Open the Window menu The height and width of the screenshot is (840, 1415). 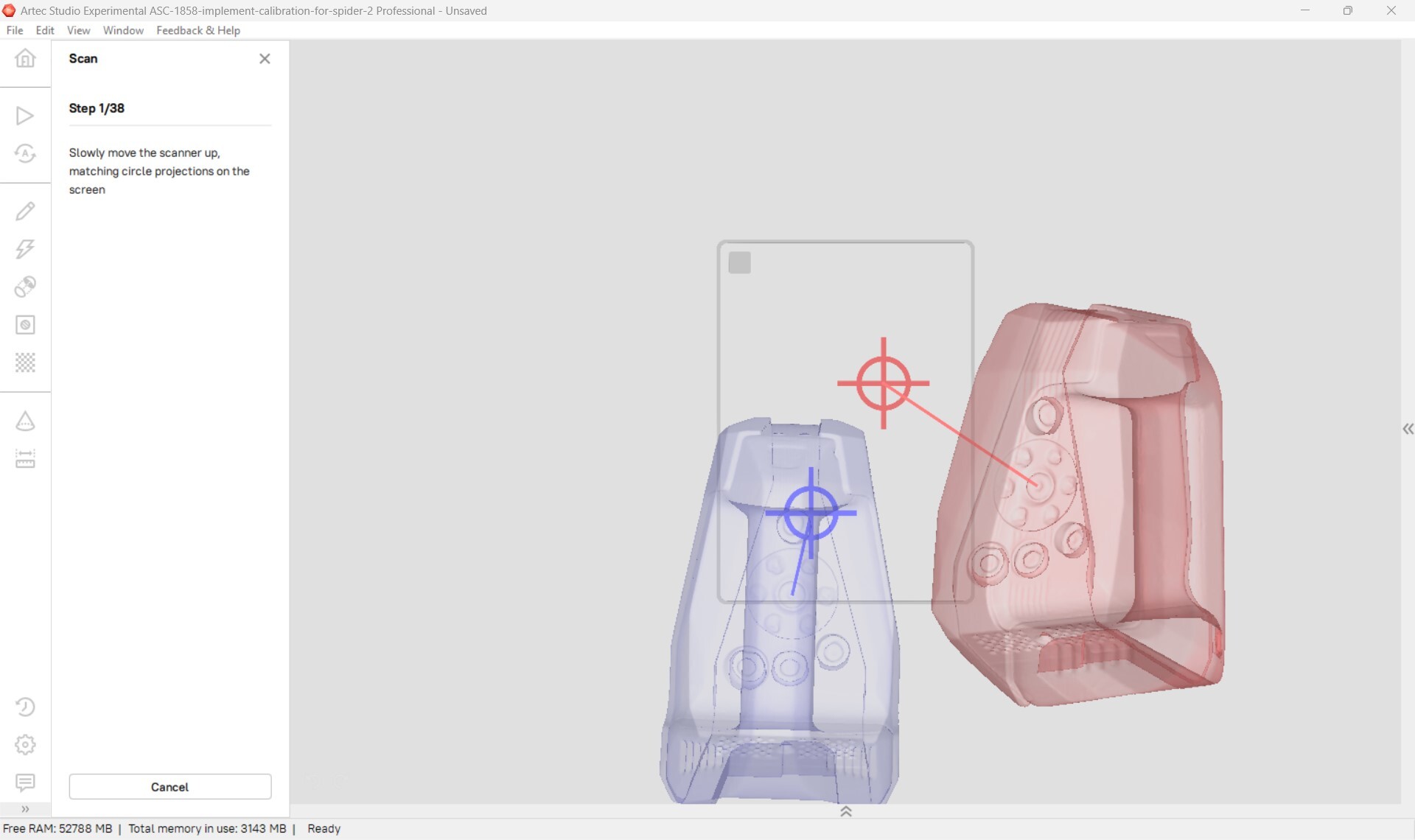(123, 30)
